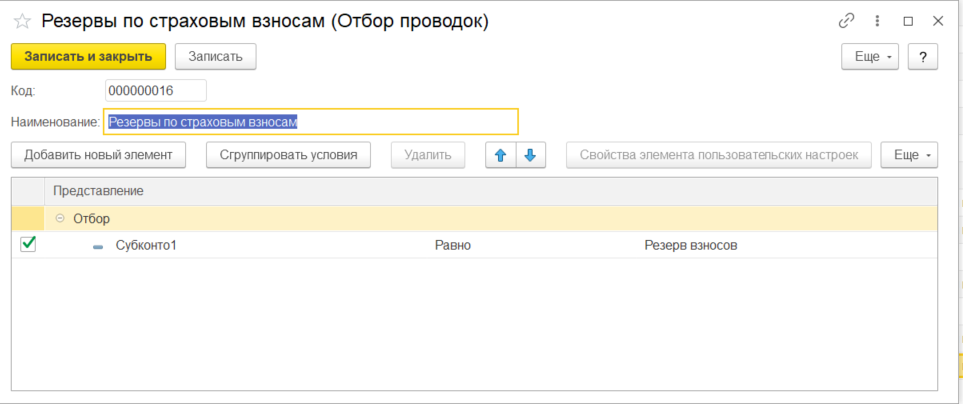This screenshot has width=963, height=404.
Task: Click Записать и закрыть button
Action: click(88, 57)
